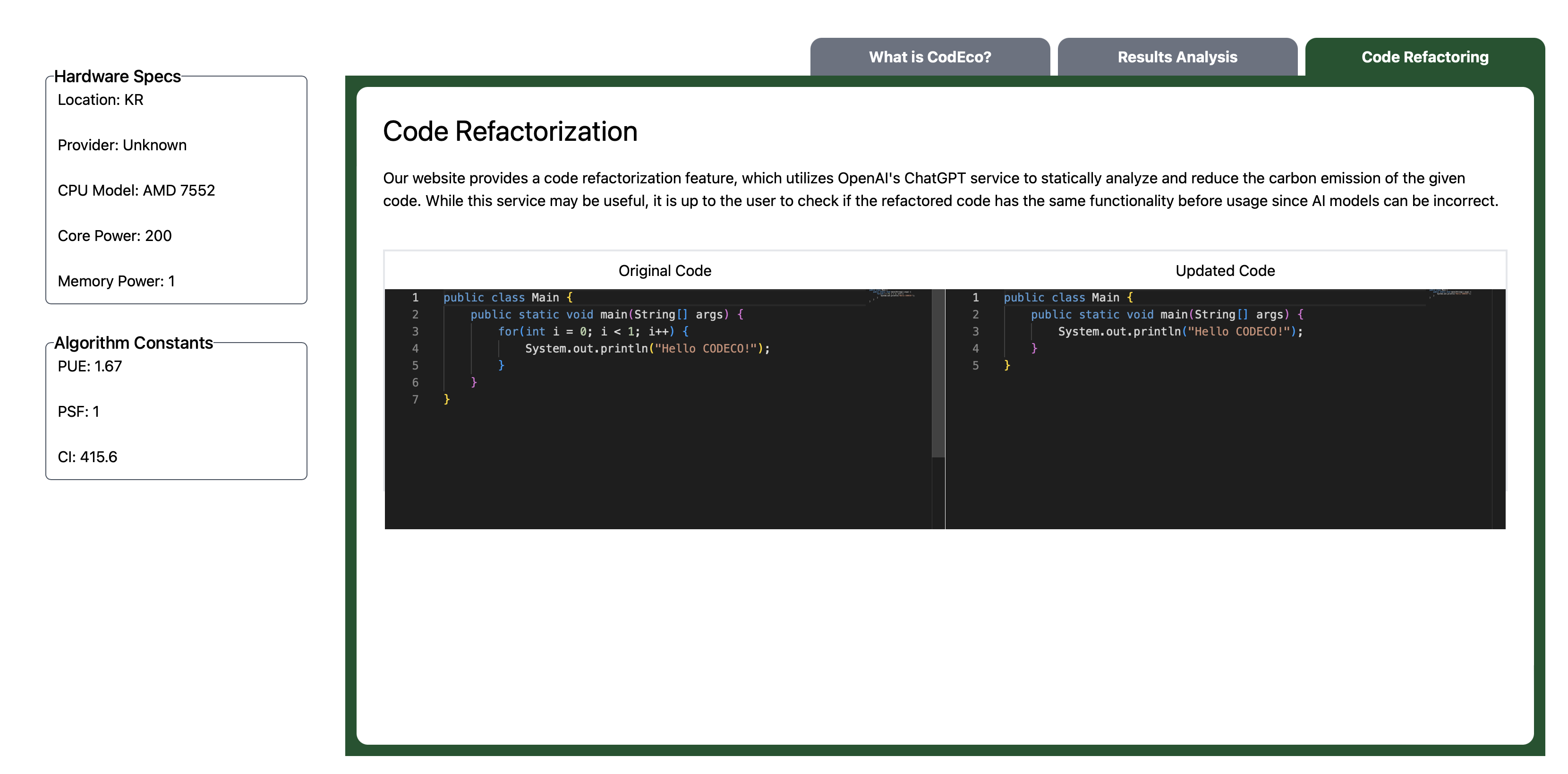This screenshot has width=1568, height=774.
Task: Click the CI: 415.6 value
Action: [87, 457]
